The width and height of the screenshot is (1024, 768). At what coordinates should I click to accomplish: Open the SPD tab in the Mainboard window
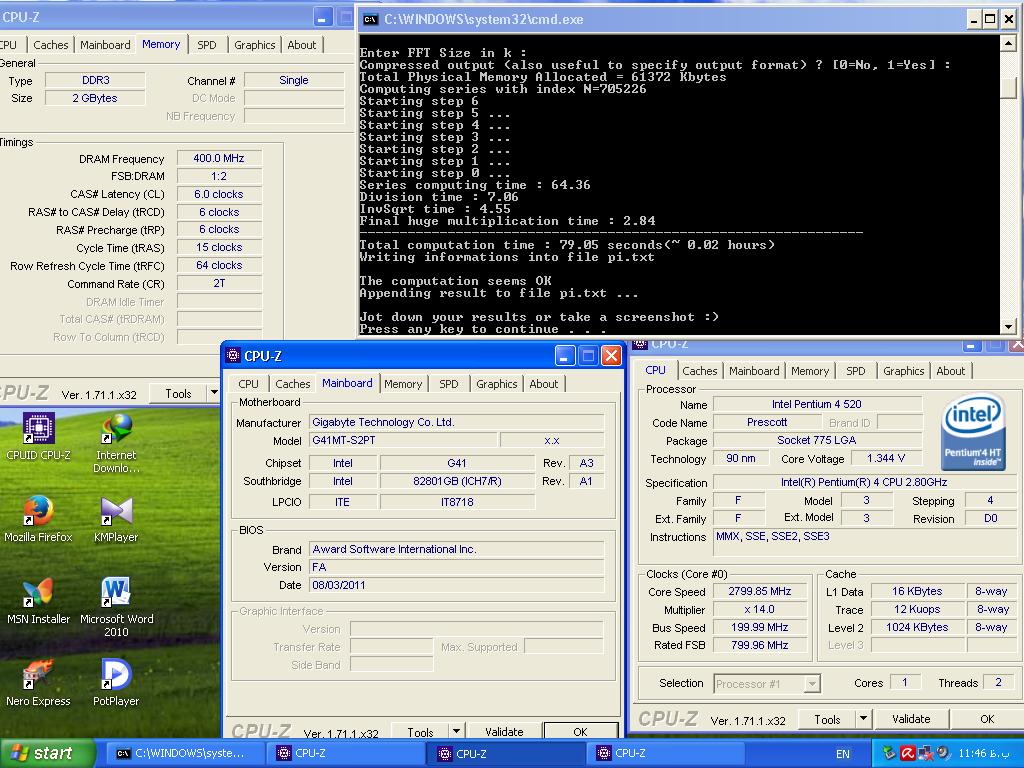coord(449,384)
